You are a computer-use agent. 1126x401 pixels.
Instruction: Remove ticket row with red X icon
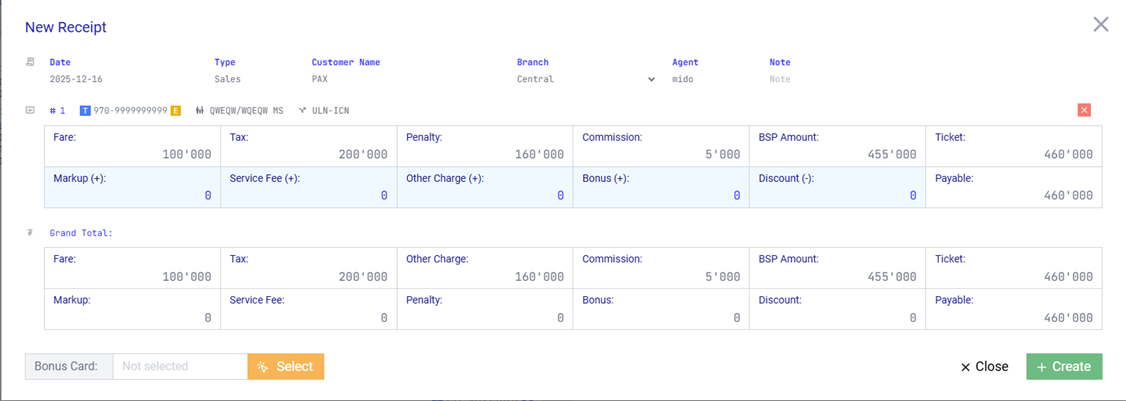click(x=1084, y=110)
